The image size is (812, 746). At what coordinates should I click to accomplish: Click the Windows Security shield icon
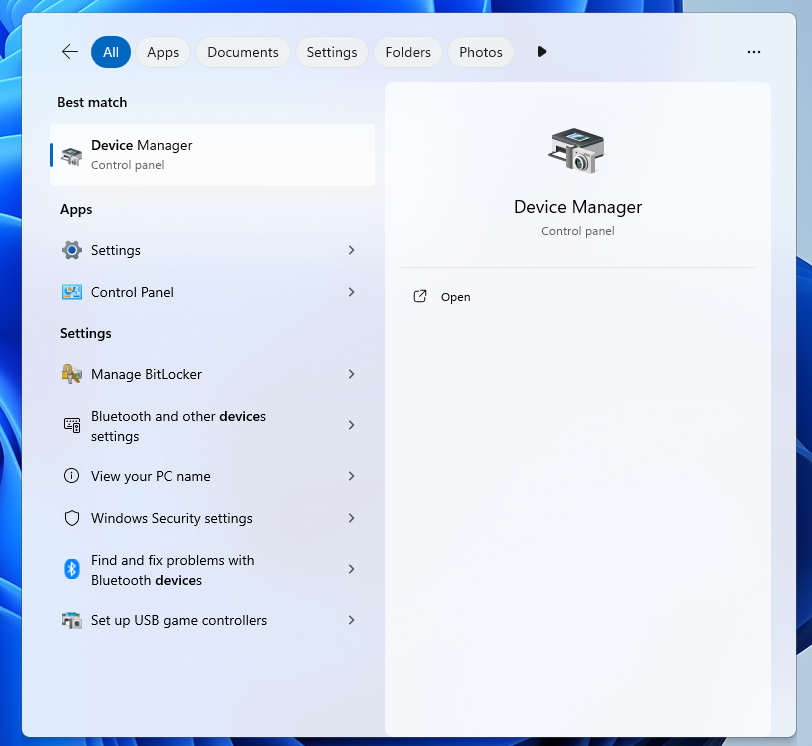[x=71, y=518]
